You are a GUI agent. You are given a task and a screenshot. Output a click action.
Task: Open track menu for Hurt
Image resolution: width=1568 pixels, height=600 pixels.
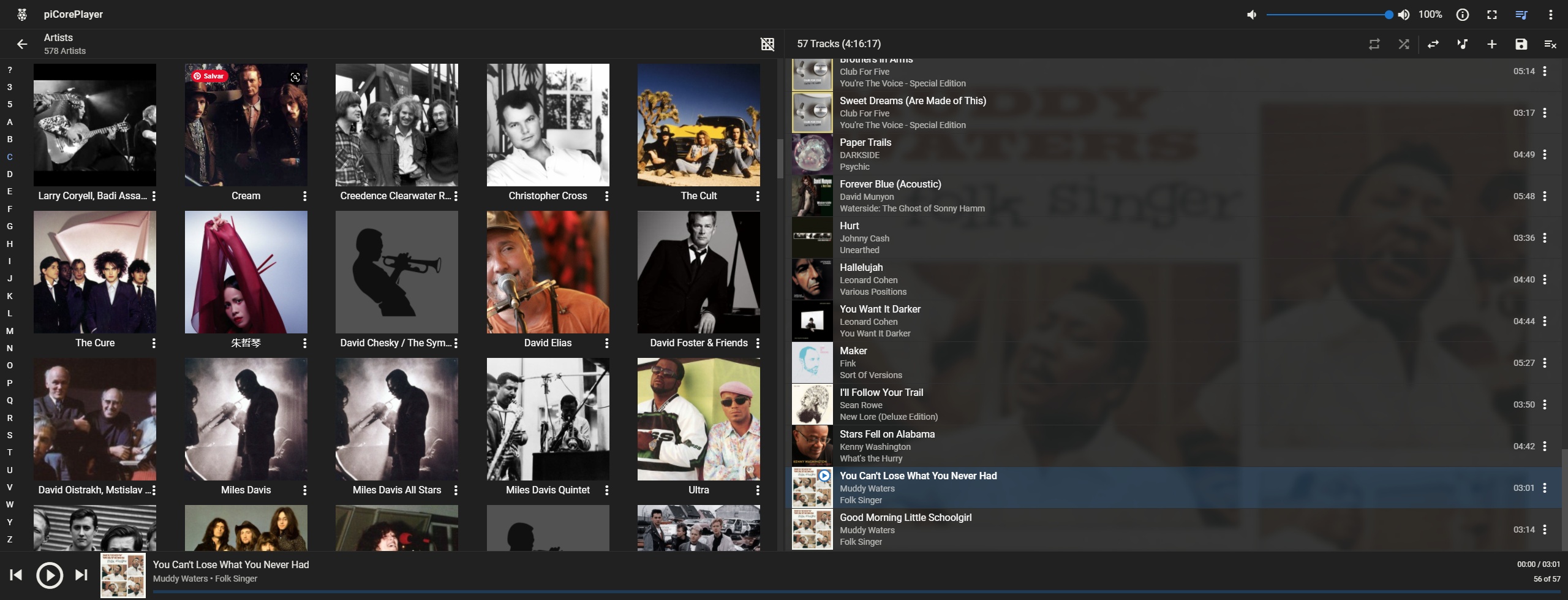1545,238
